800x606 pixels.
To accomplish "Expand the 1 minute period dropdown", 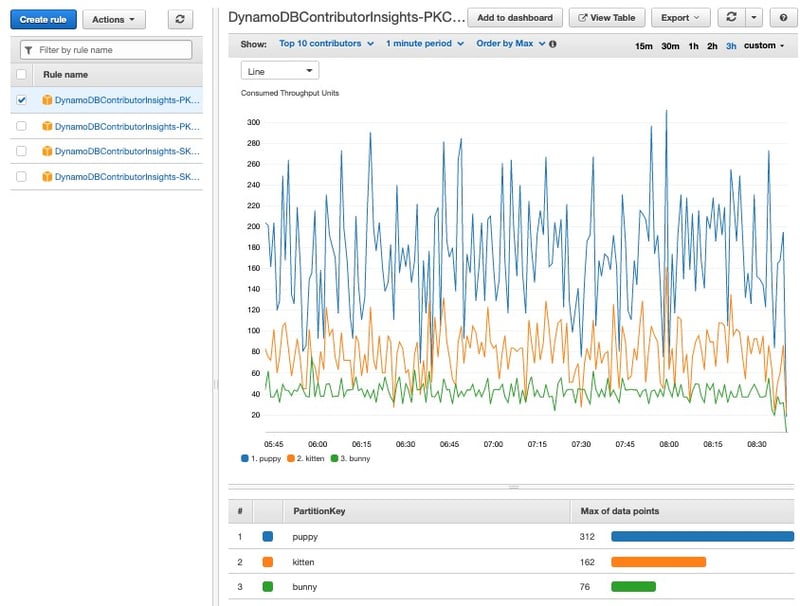I will (425, 44).
